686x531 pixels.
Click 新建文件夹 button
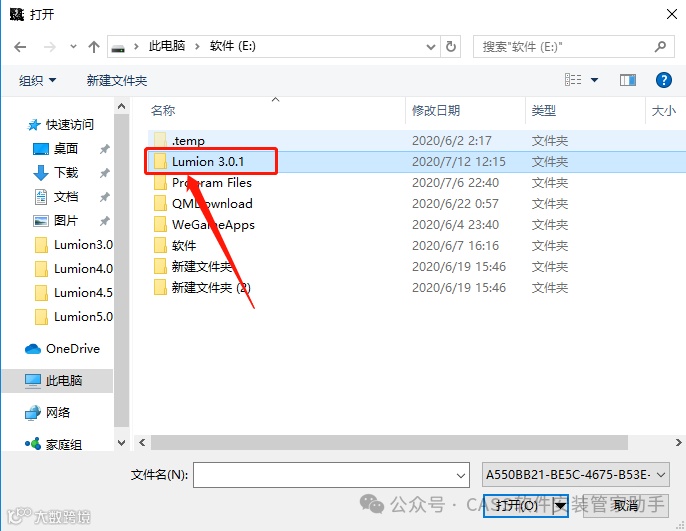117,80
